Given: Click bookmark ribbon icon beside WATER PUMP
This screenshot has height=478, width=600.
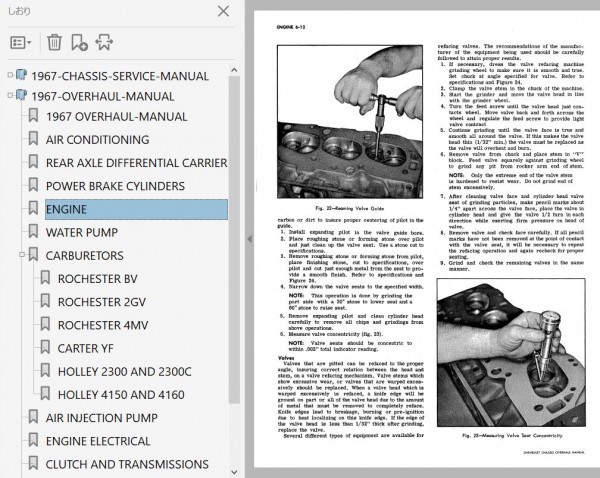Looking at the screenshot, I should coord(33,231).
